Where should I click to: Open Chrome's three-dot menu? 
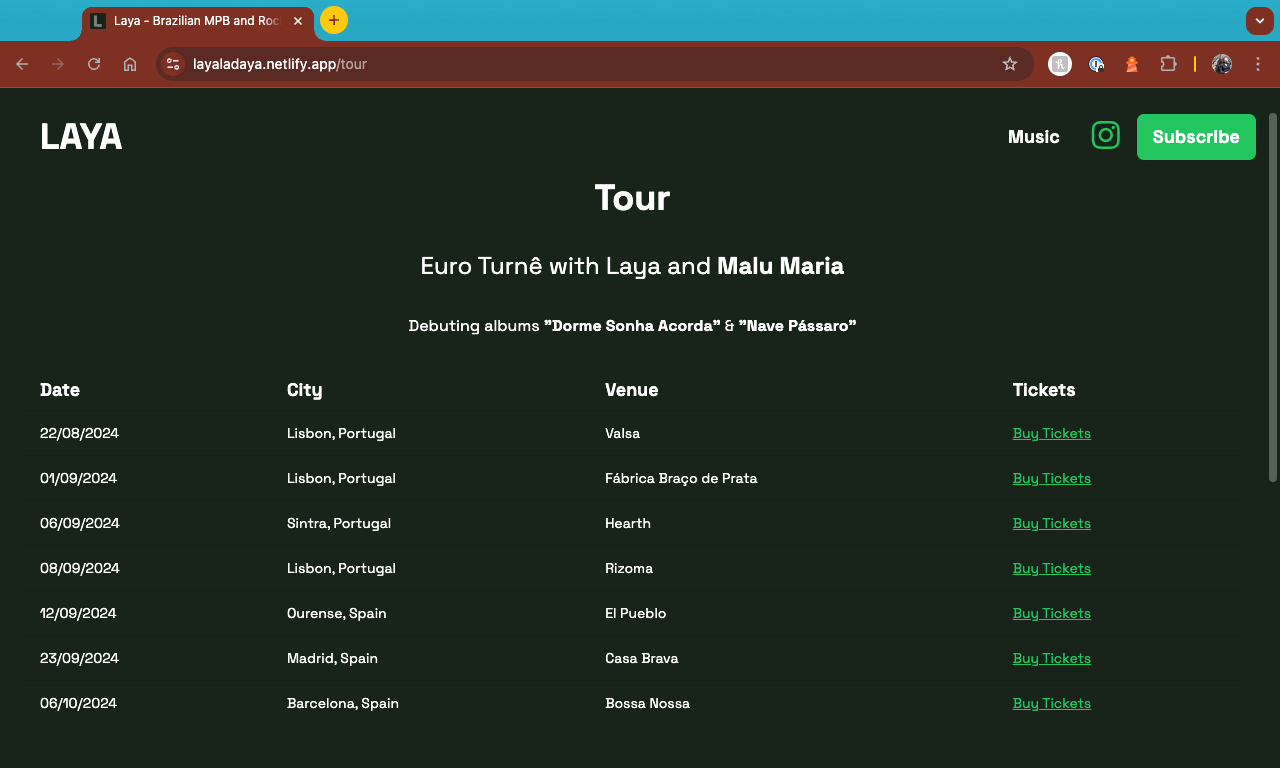tap(1258, 63)
